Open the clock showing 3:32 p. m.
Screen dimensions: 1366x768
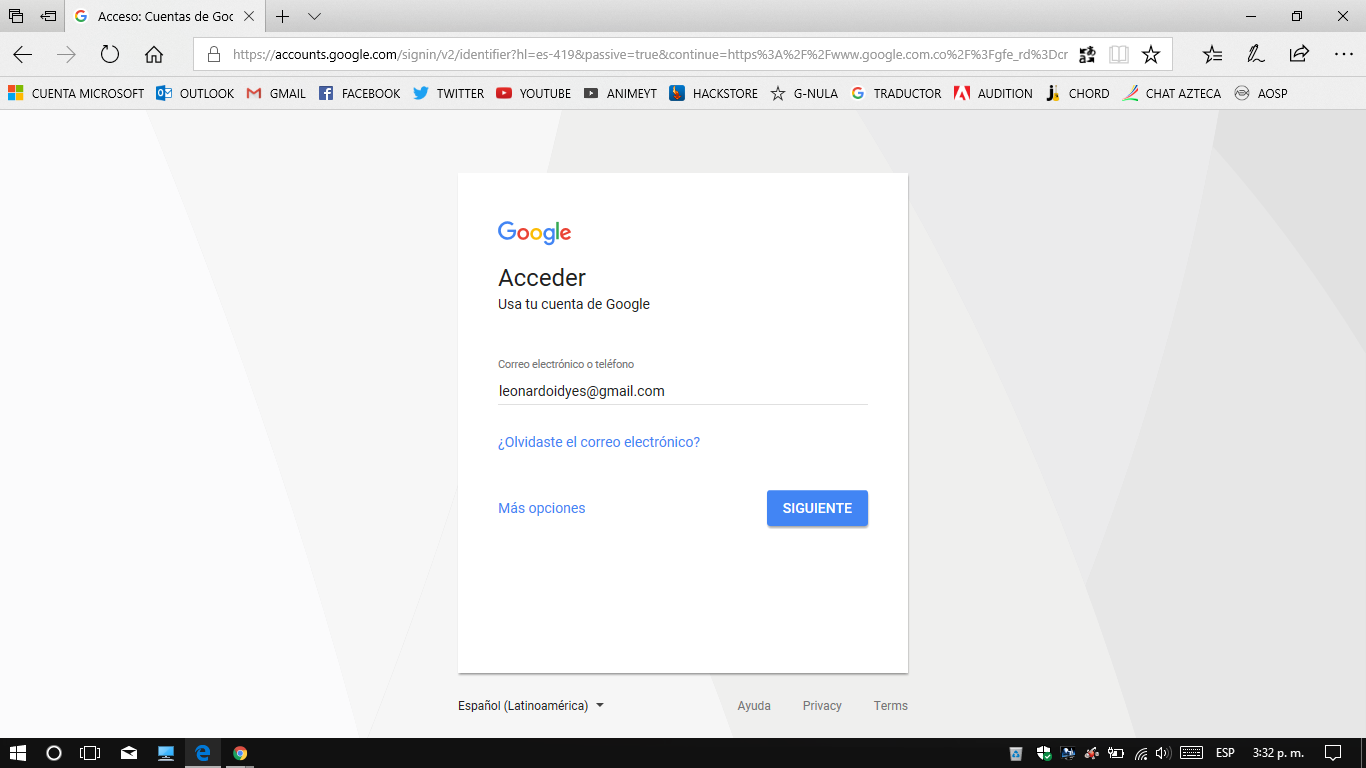pos(1278,753)
